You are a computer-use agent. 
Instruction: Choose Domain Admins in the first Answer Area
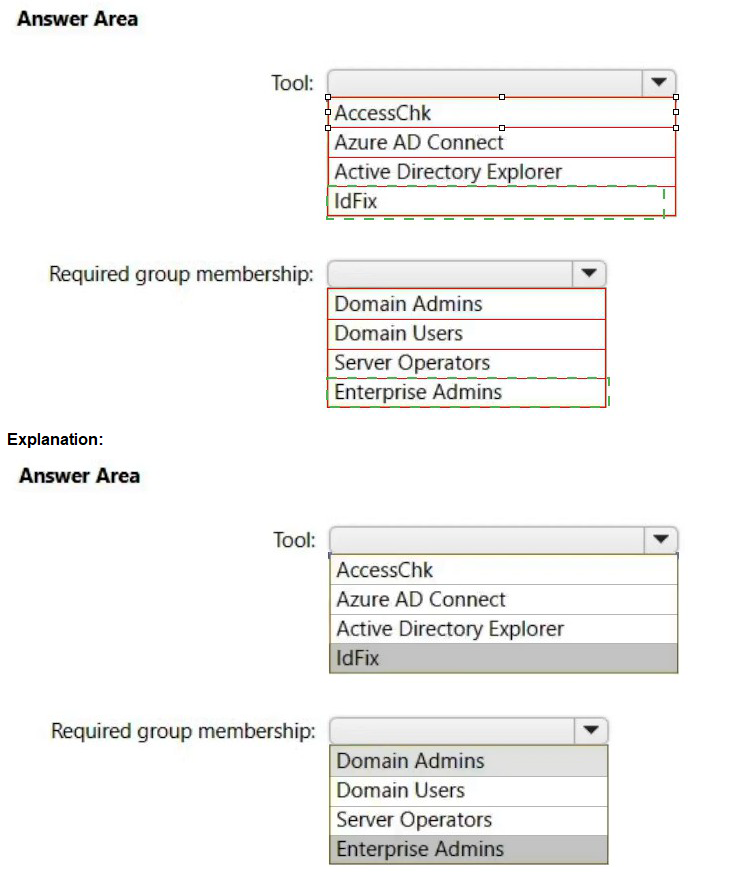point(466,304)
